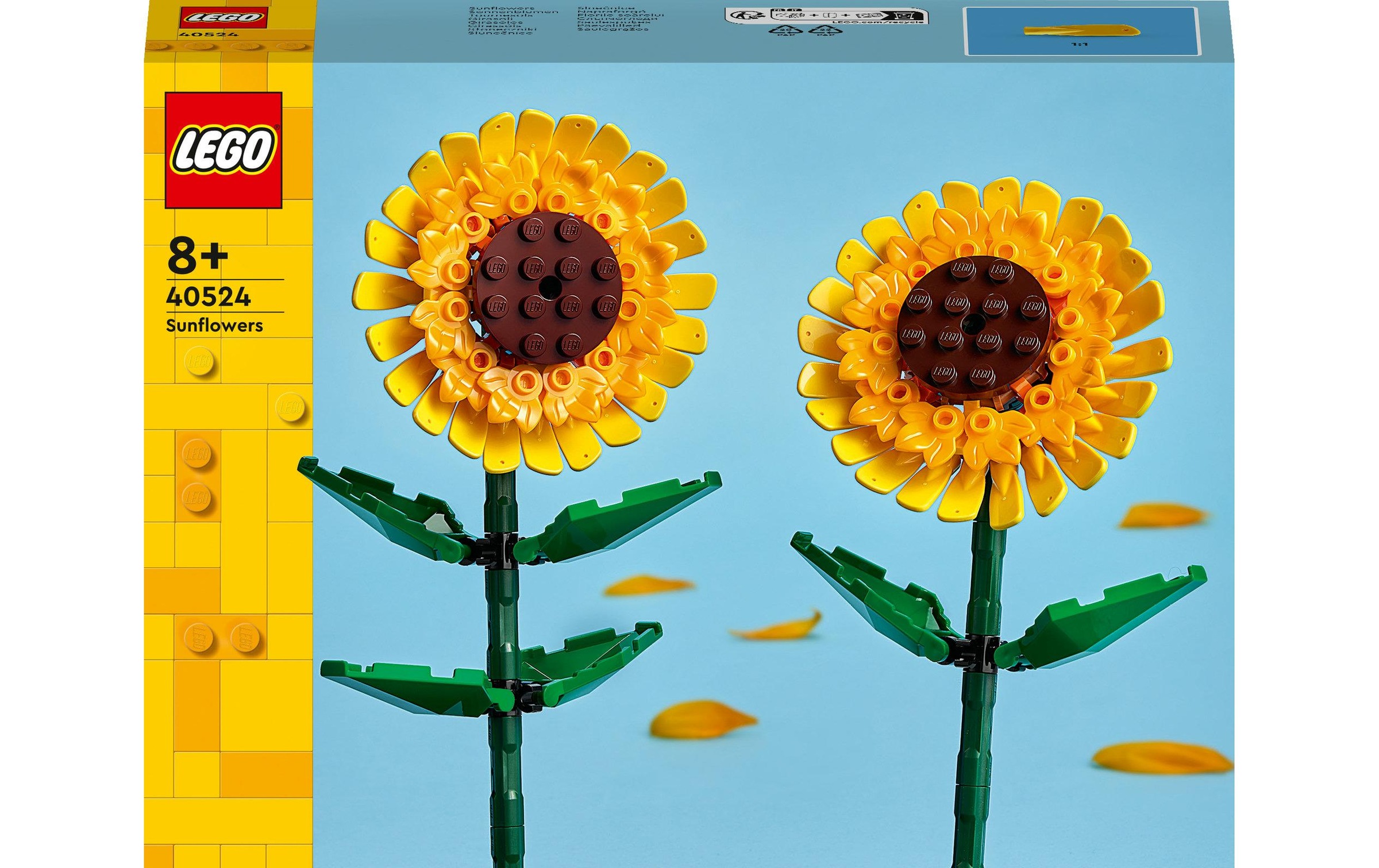Click the instruction booklet pictogram near LEGO.com/recycle
This screenshot has height=868, width=1379.
869,15
